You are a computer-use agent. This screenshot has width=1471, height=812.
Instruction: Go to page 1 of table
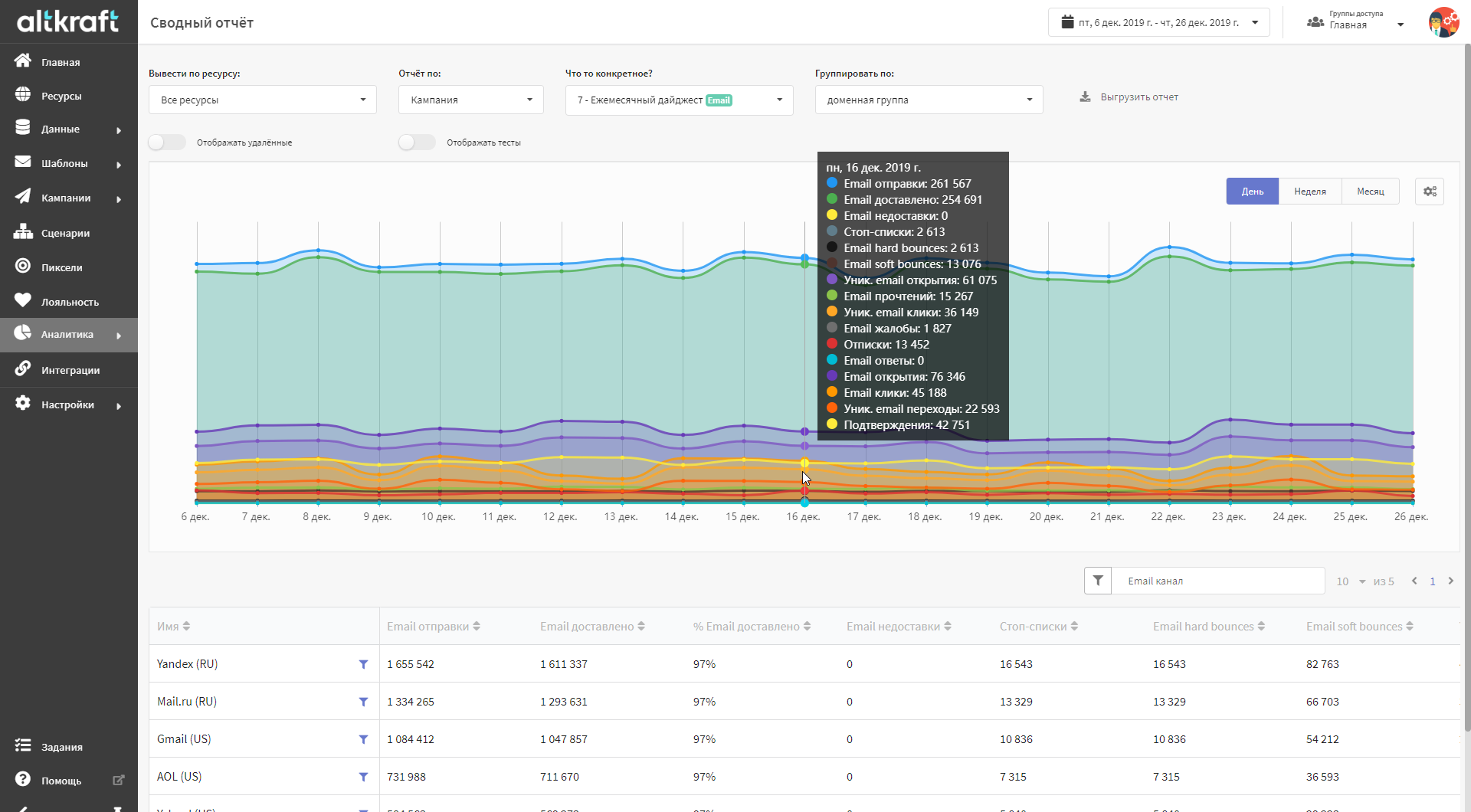[x=1433, y=581]
